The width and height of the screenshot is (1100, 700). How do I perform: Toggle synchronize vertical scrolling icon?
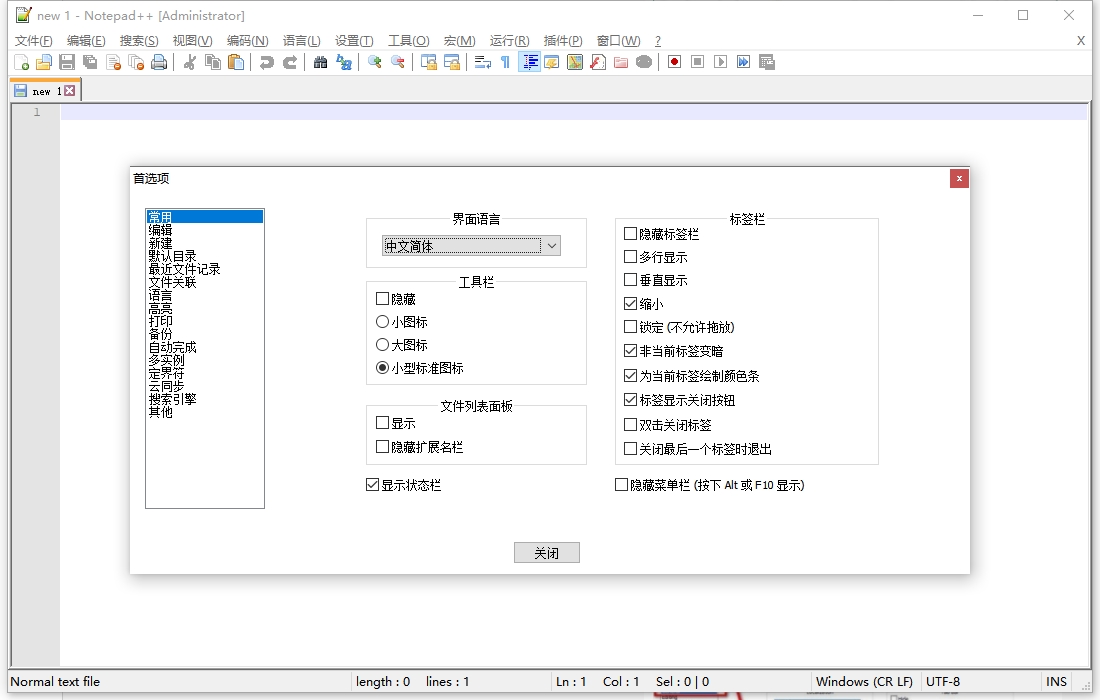point(429,62)
